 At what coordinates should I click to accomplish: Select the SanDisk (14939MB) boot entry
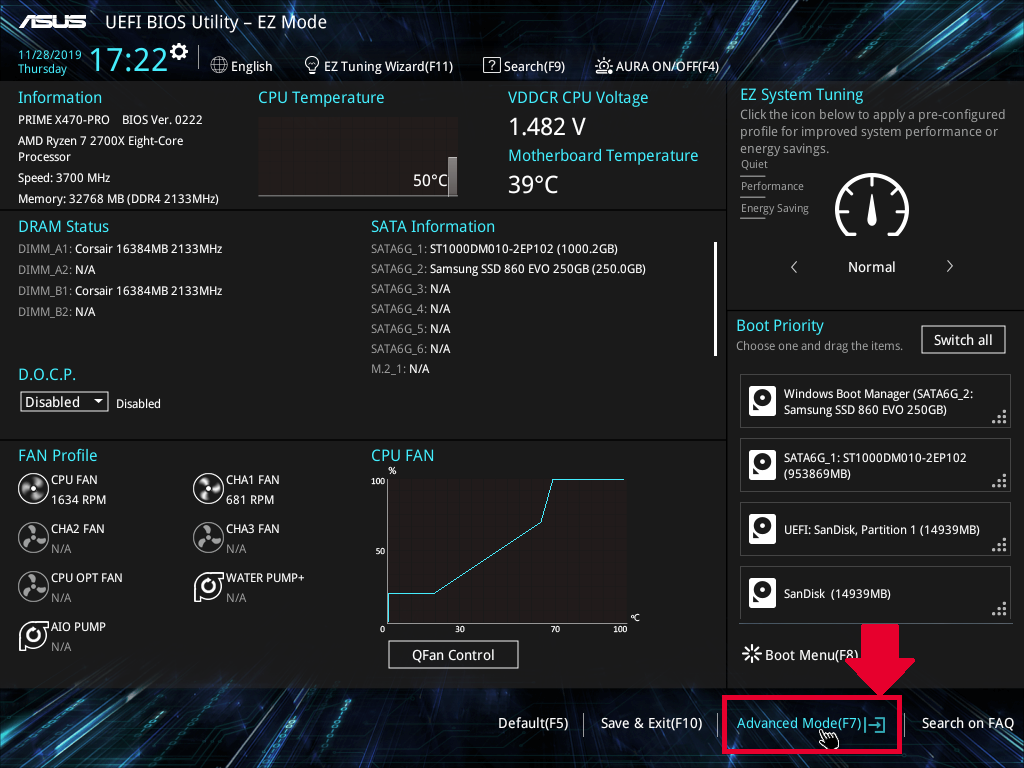(875, 593)
